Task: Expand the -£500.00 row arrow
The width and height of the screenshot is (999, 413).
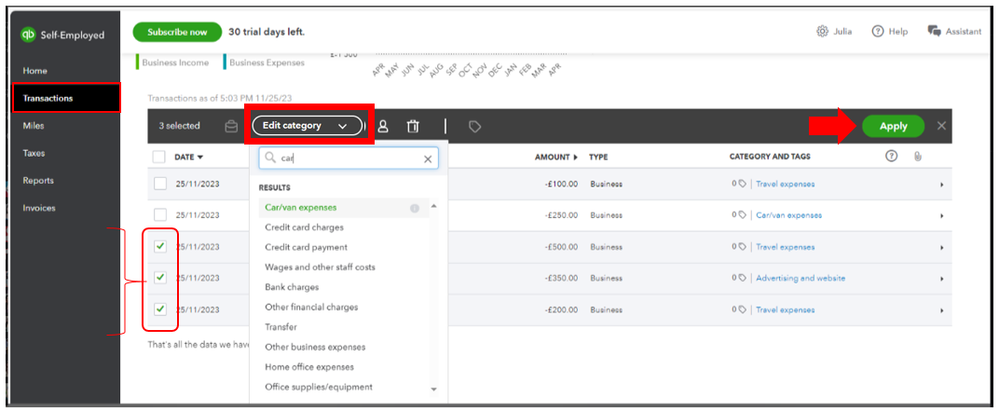Action: (x=941, y=247)
